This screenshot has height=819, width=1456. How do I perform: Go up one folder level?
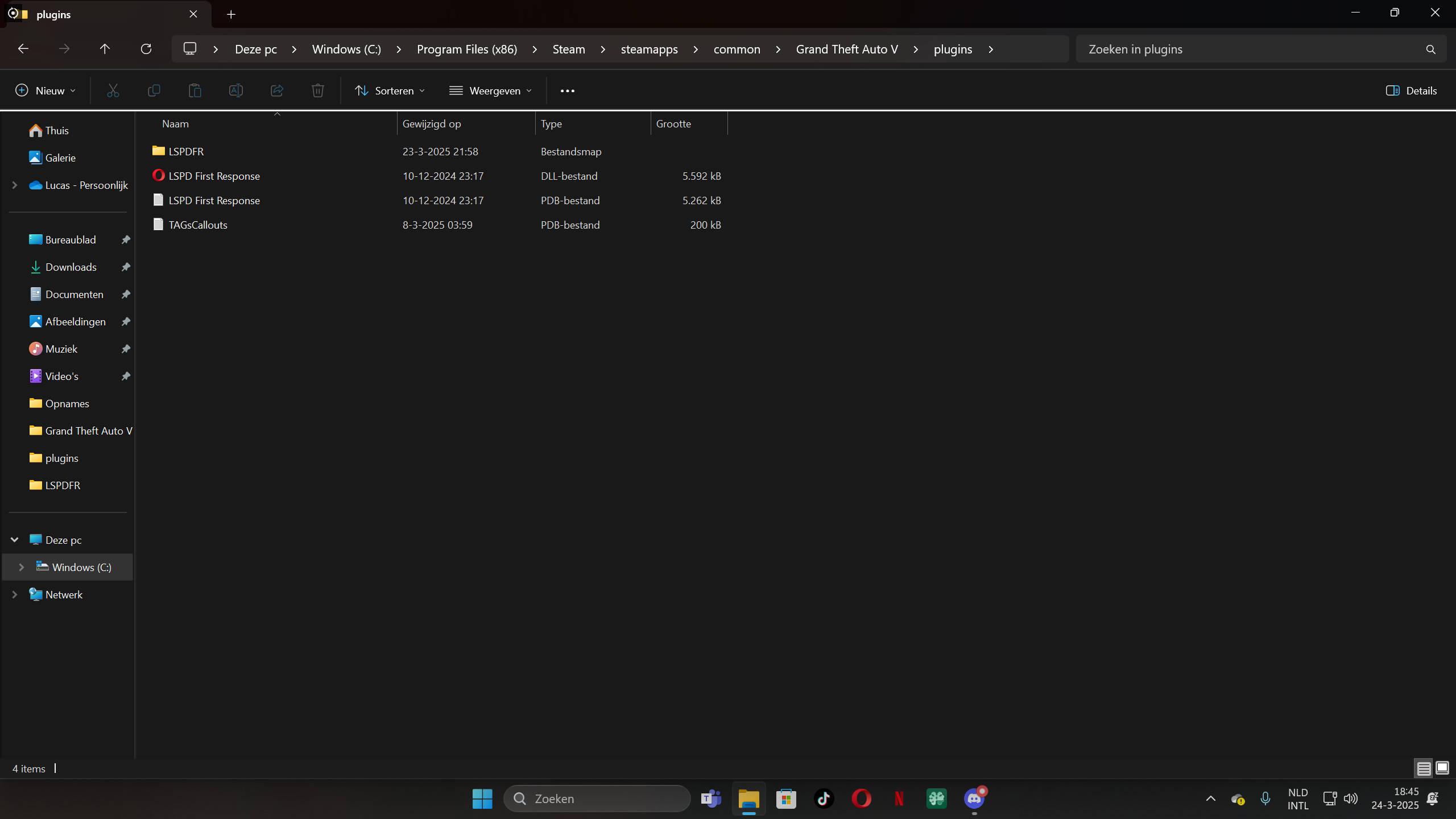105,49
